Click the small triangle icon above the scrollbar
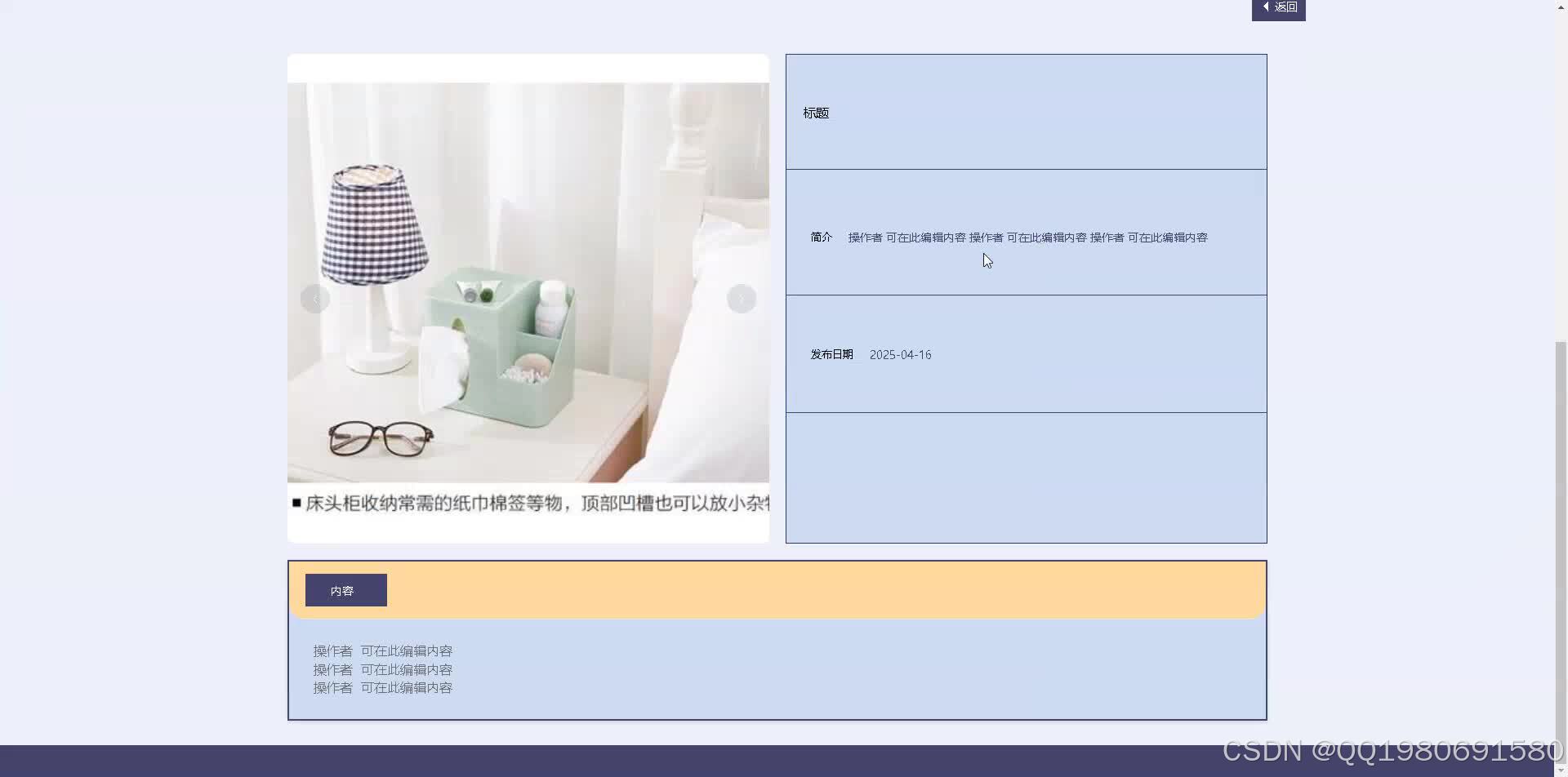This screenshot has width=1568, height=777. (x=1561, y=6)
